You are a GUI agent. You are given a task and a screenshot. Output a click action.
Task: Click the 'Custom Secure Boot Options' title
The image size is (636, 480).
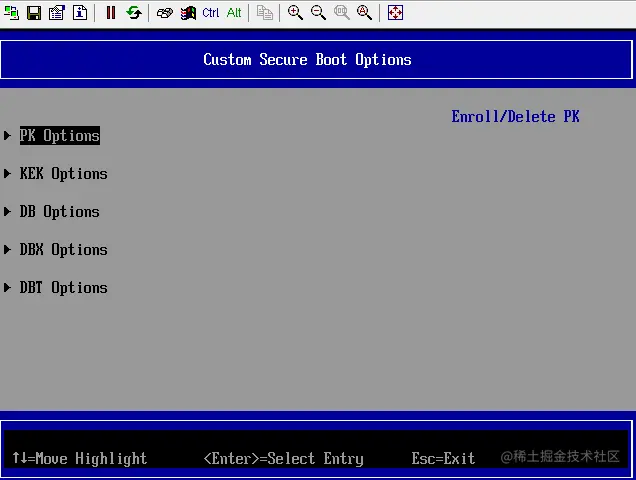click(x=307, y=60)
